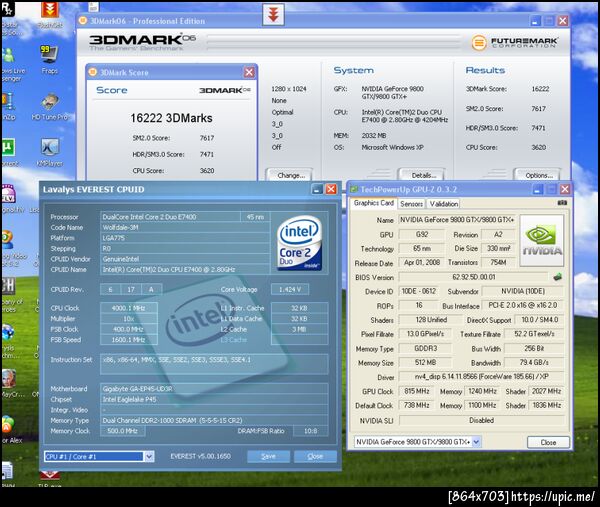Open the Fraps desktop icon
The width and height of the screenshot is (600, 507).
[49, 59]
